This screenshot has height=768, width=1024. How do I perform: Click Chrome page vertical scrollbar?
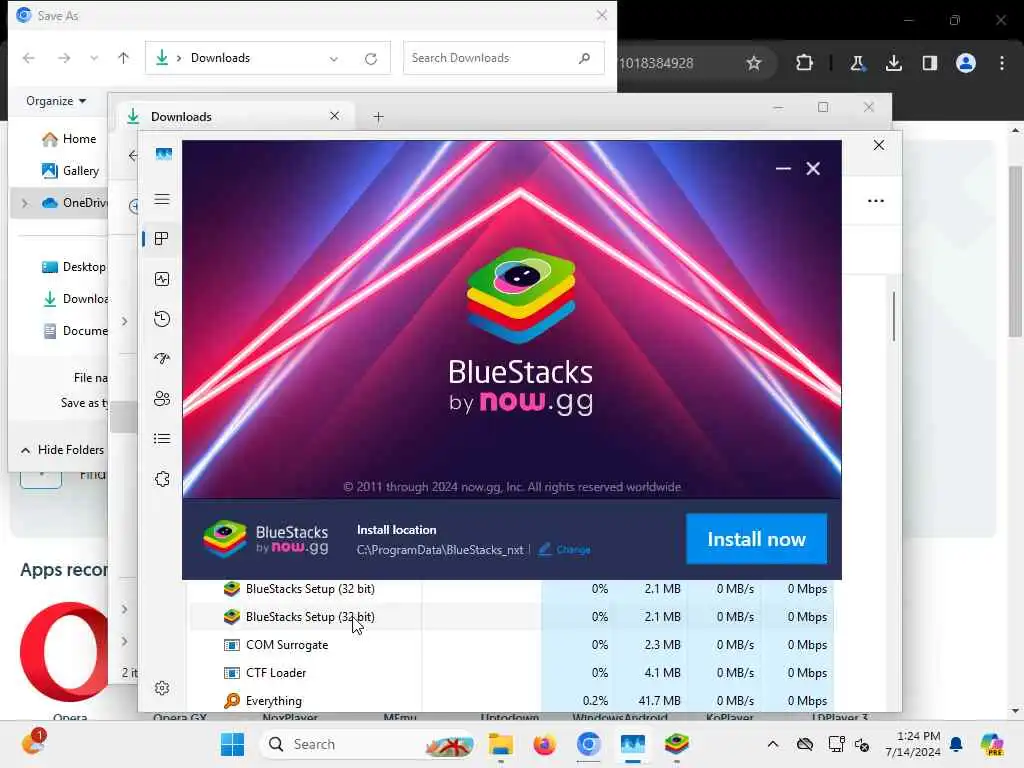tap(1014, 251)
